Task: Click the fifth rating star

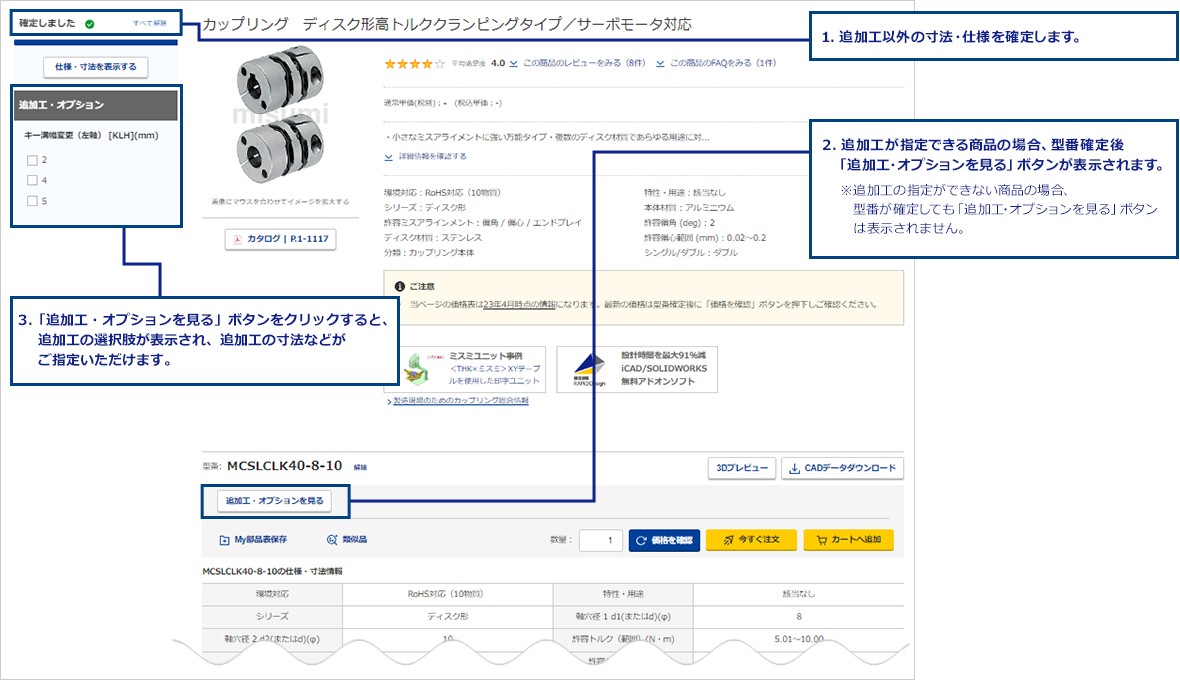Action: click(x=437, y=61)
